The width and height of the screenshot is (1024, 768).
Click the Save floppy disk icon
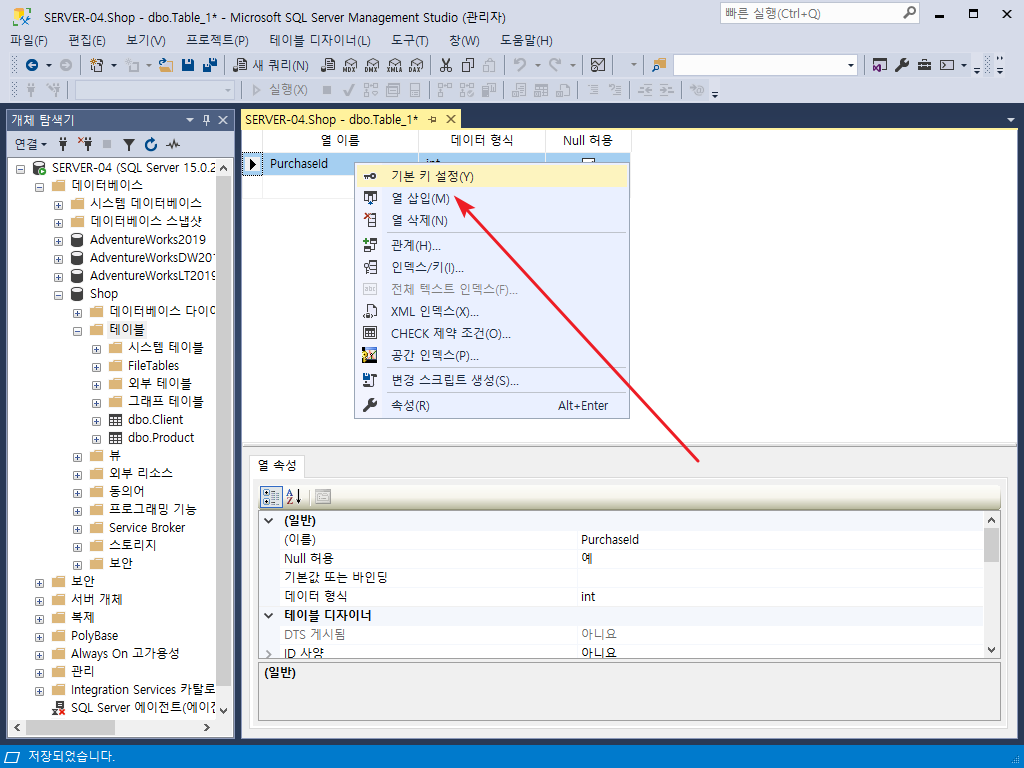click(188, 65)
